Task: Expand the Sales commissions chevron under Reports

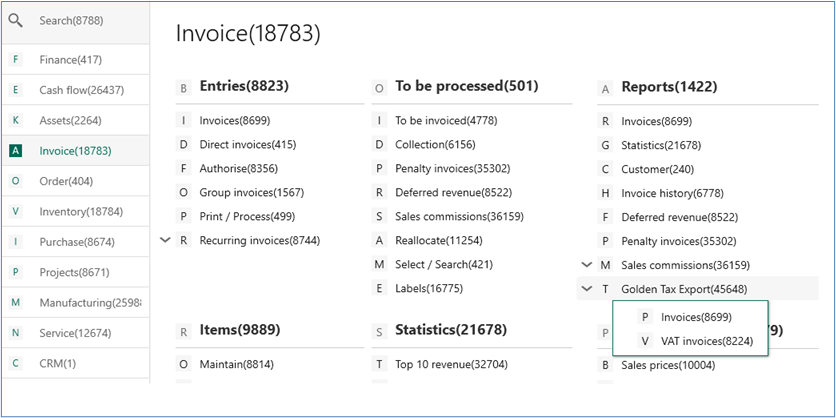Action: click(586, 264)
